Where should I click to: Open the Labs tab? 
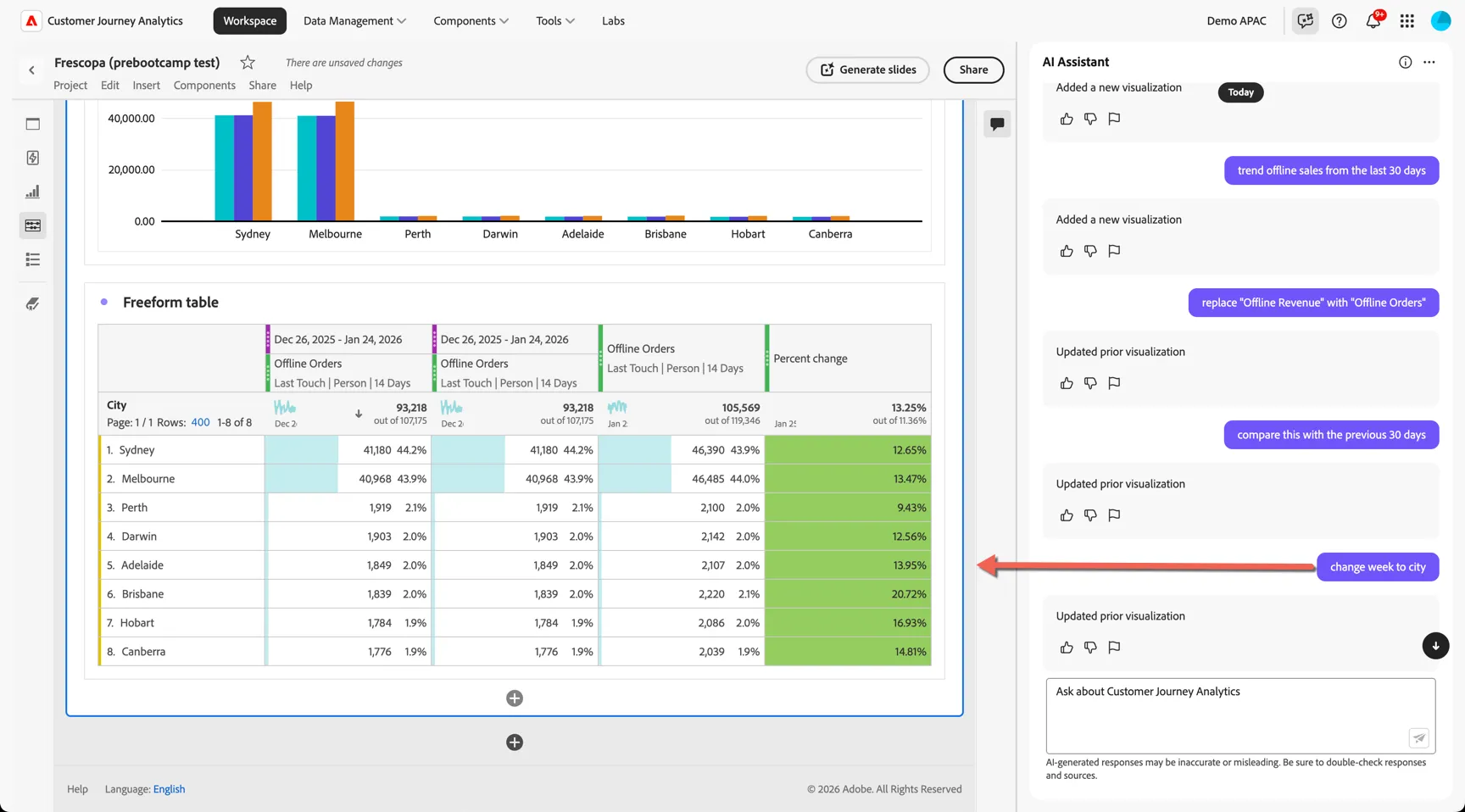point(613,20)
